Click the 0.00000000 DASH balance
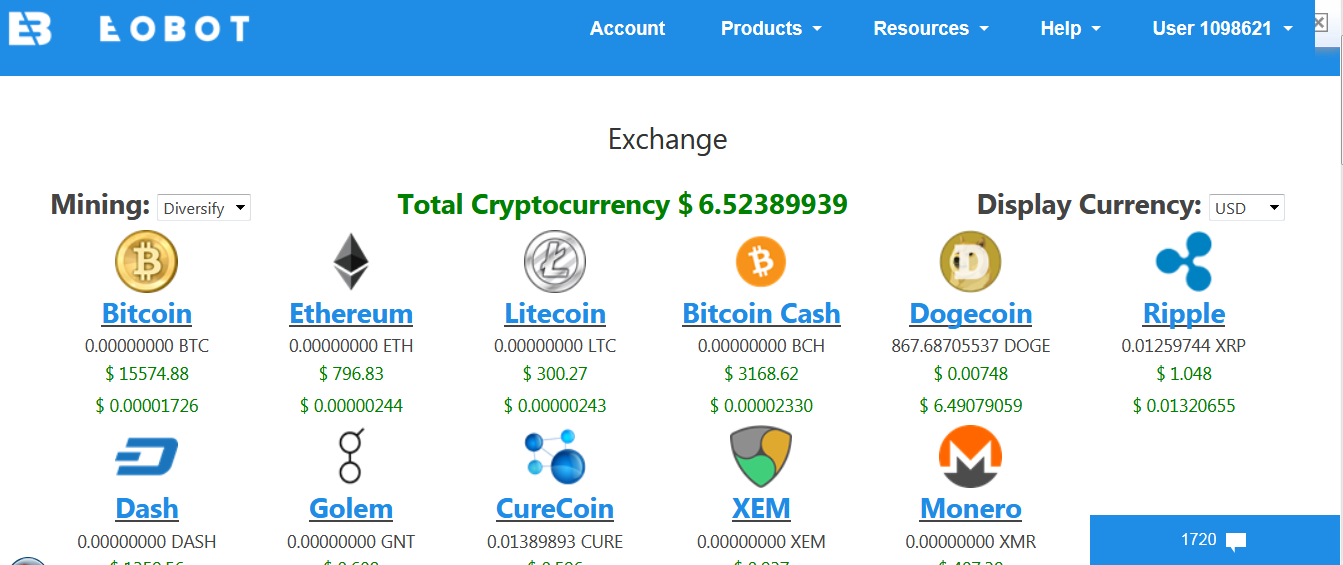Viewport: 1343px width, 565px height. tap(147, 542)
